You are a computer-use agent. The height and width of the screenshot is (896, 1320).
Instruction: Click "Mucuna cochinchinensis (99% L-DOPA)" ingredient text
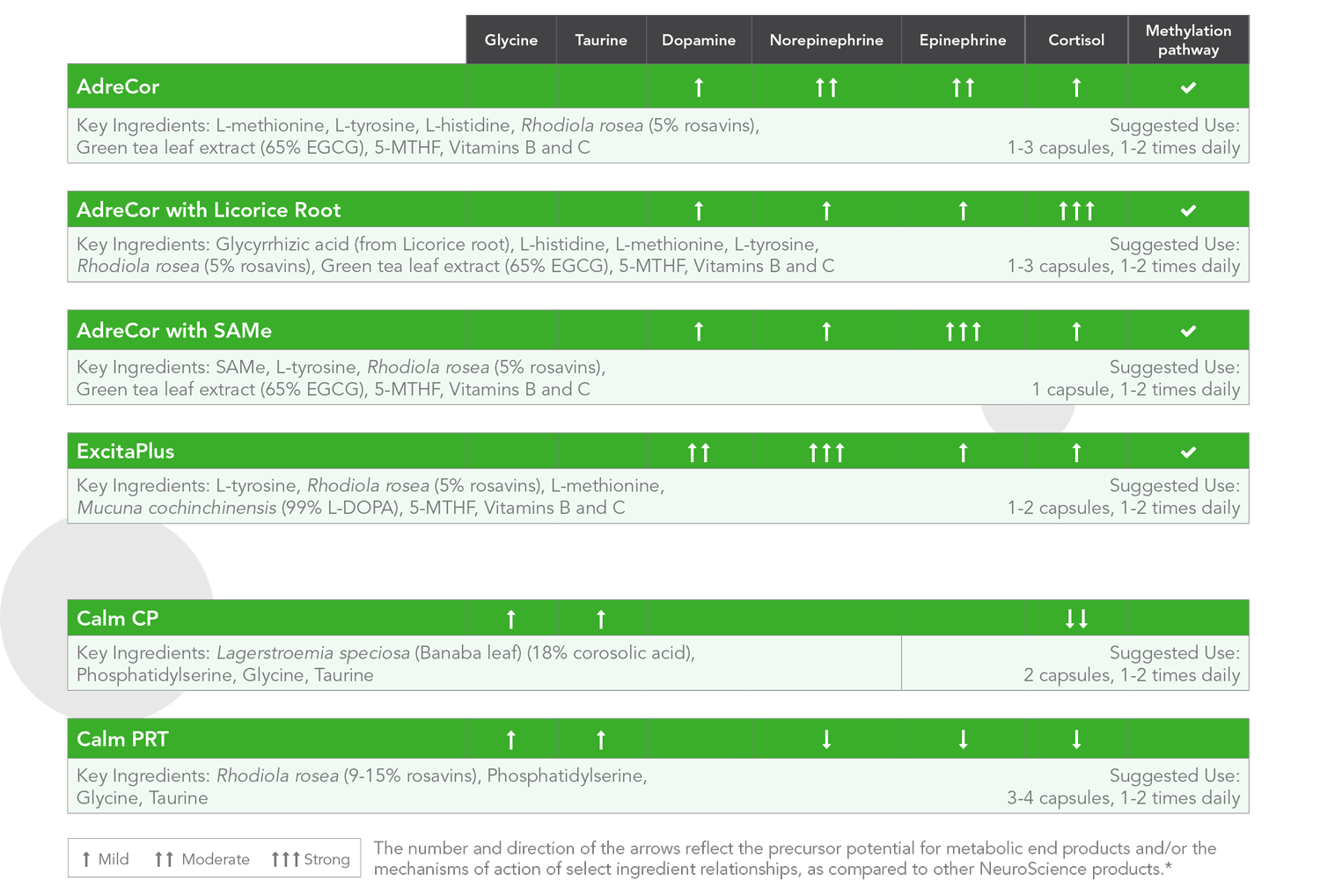pyautogui.click(x=240, y=508)
